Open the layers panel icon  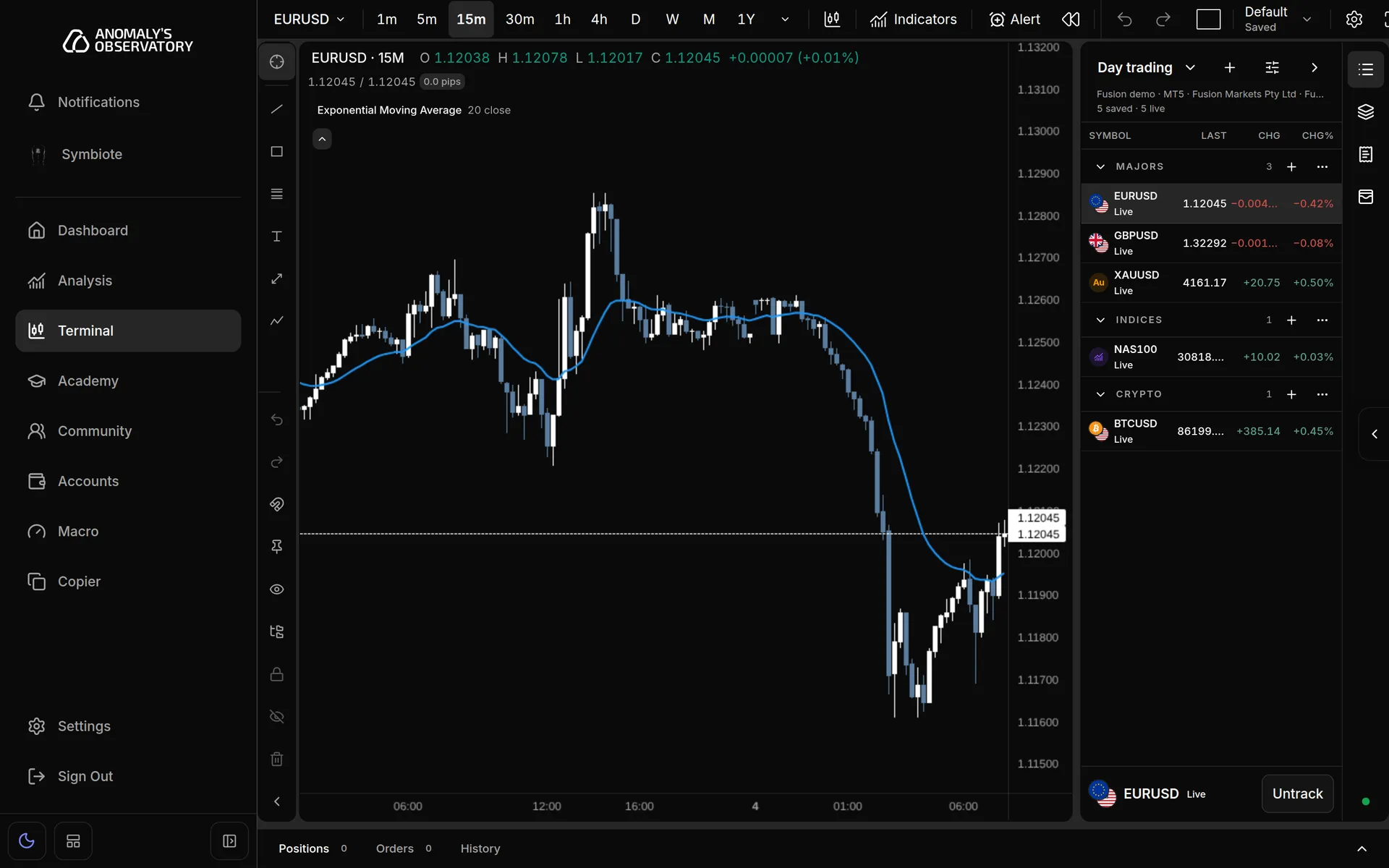click(x=1365, y=111)
